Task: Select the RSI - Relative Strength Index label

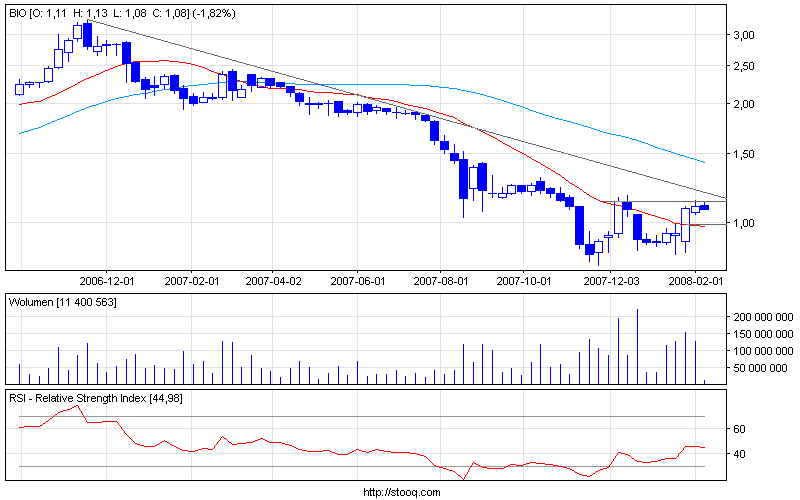Action: pyautogui.click(x=96, y=398)
